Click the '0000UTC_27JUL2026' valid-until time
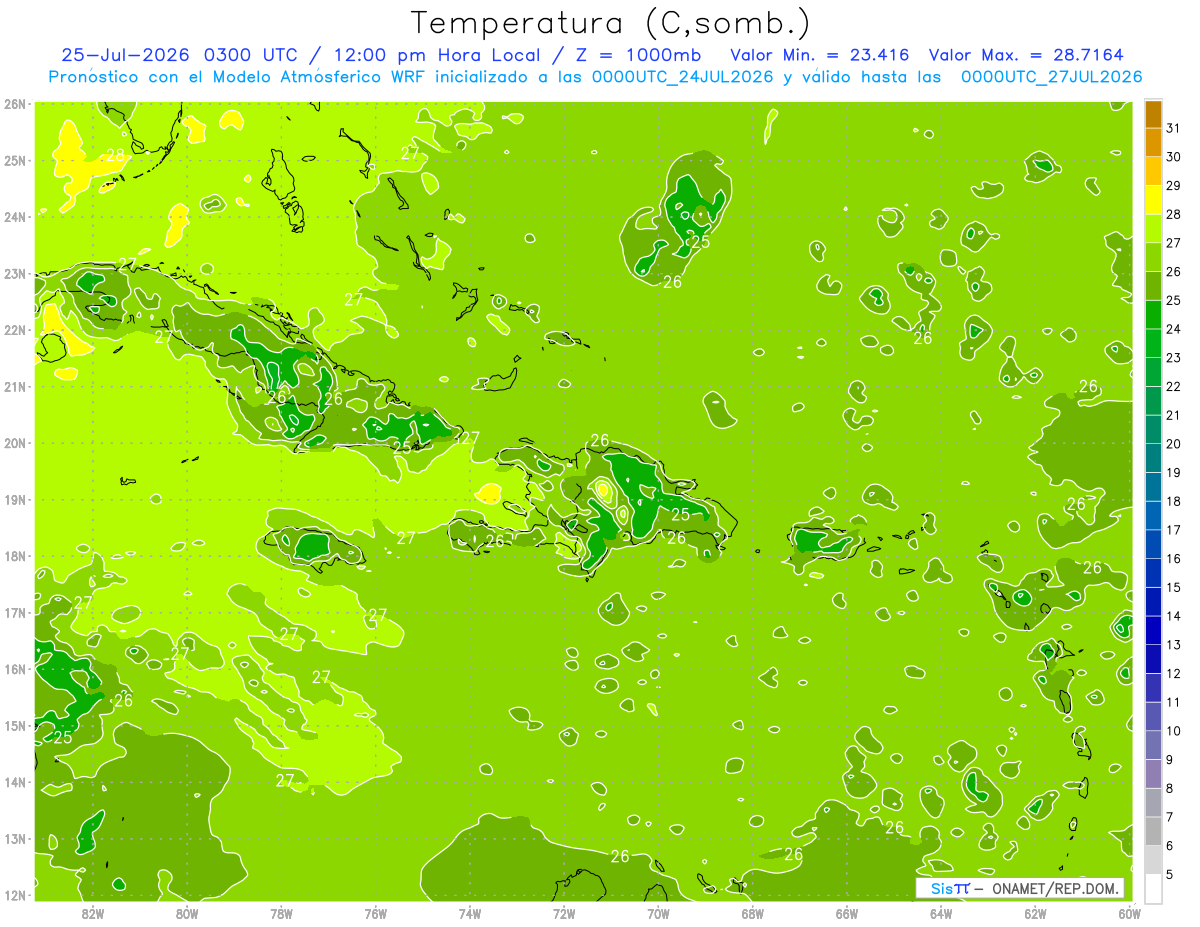Viewport: 1200px width, 927px height. pyautogui.click(x=1051, y=76)
